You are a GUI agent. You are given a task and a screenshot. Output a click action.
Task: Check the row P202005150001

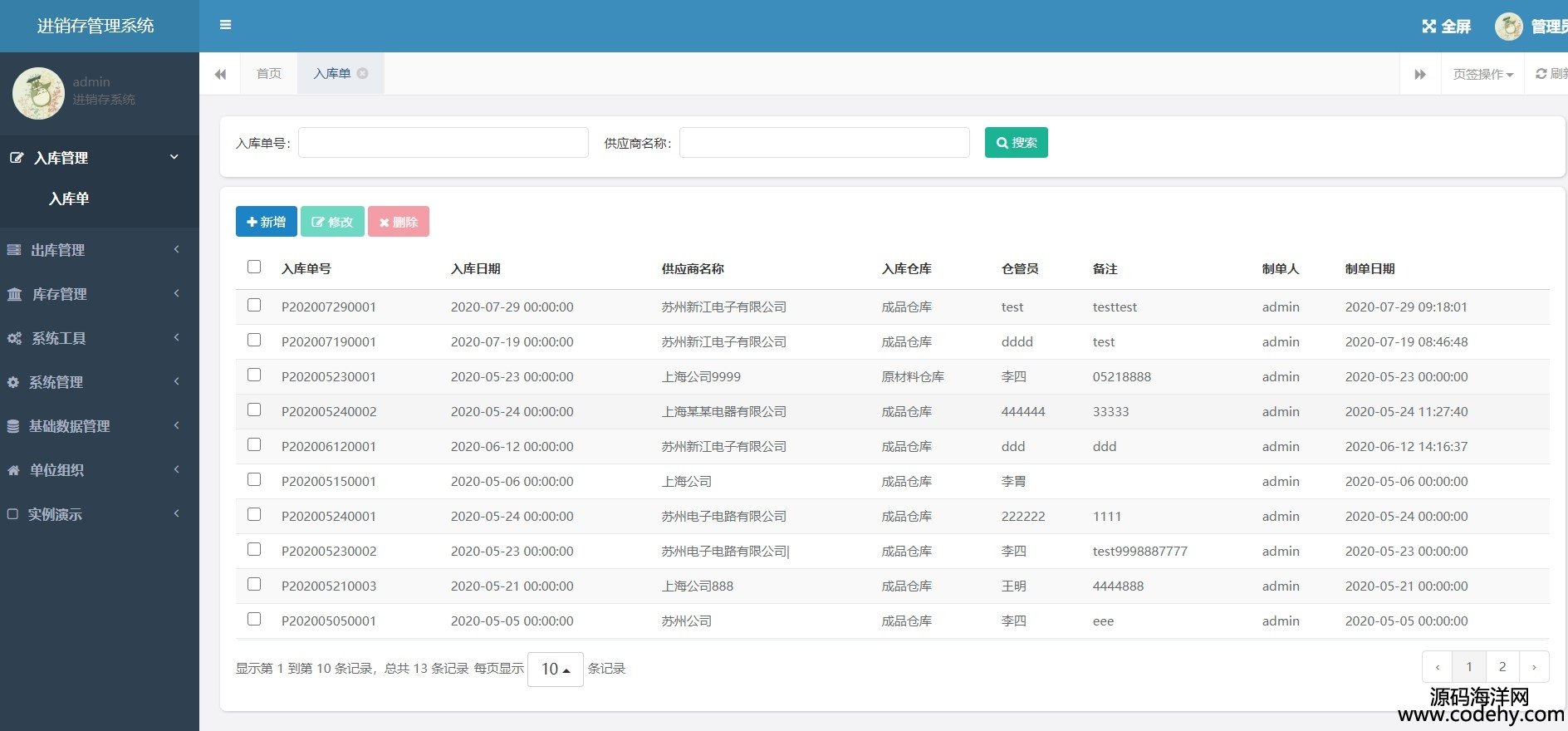click(254, 479)
